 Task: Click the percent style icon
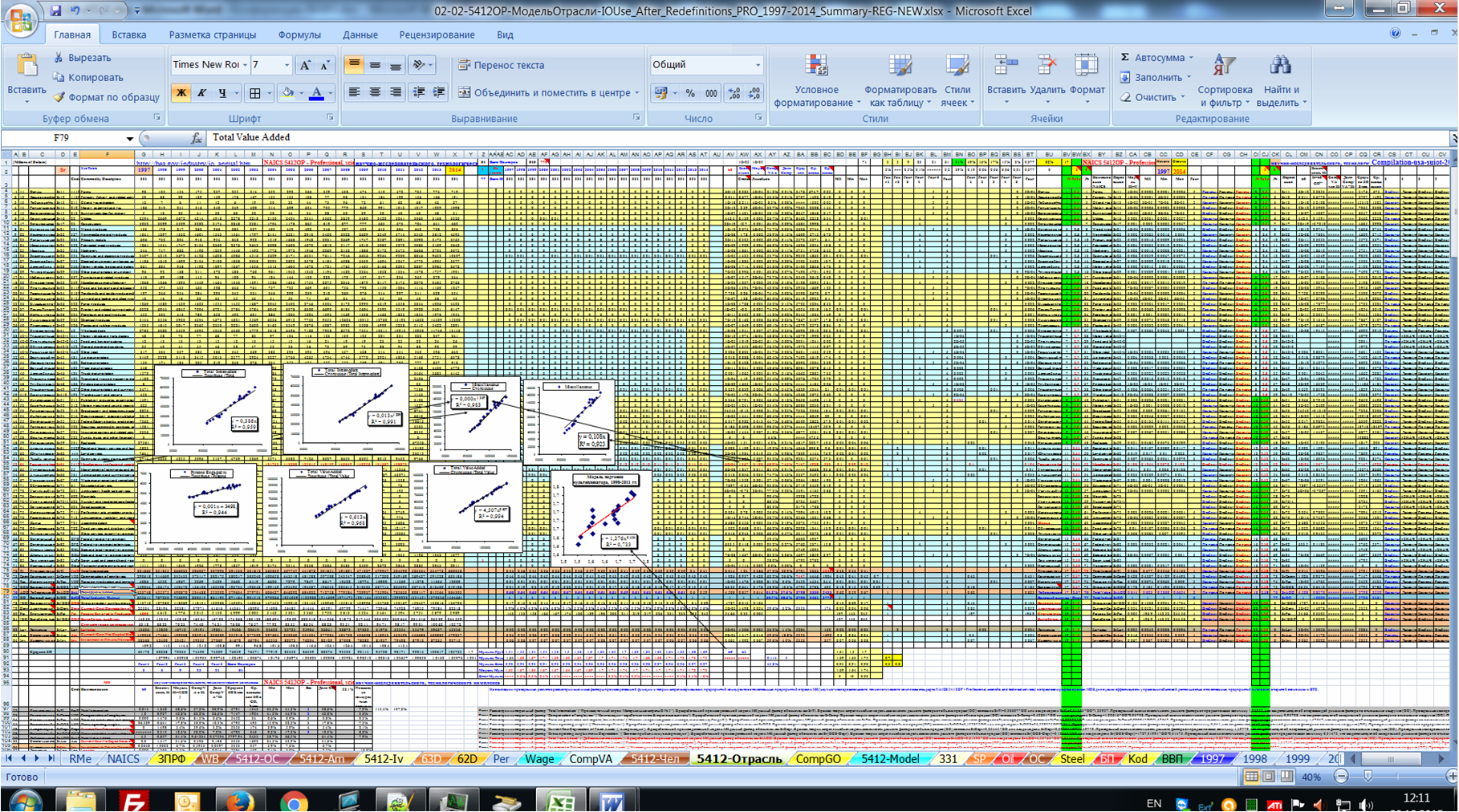(690, 93)
